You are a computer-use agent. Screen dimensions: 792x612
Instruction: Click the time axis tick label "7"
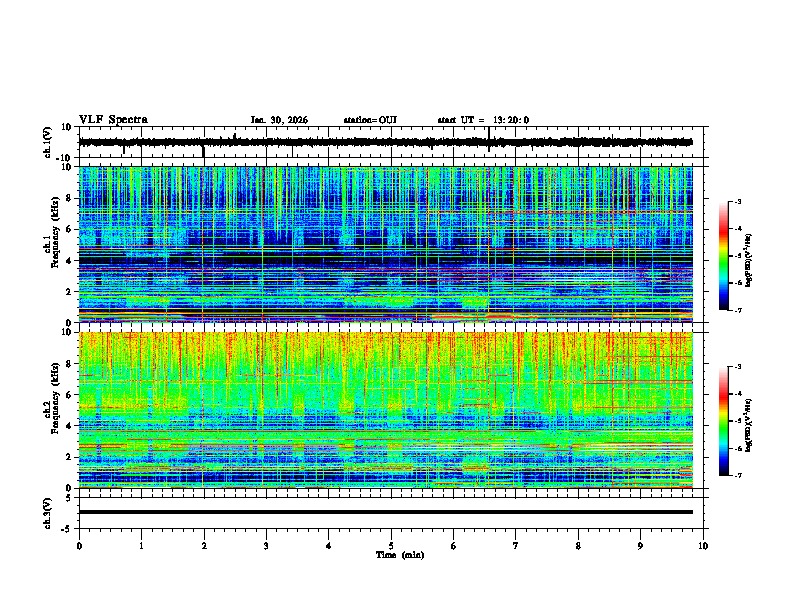[516, 546]
